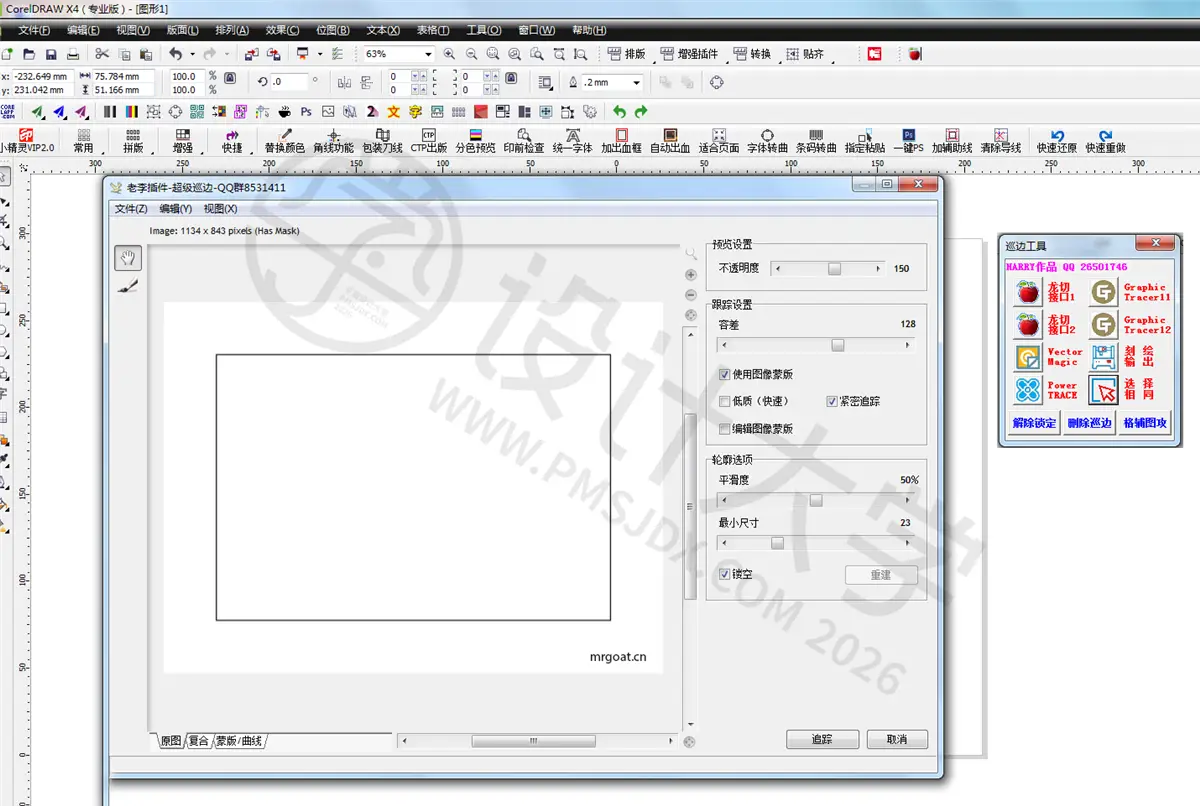Click the 龙切接口1 apple icon
The image size is (1200, 806).
point(1027,292)
